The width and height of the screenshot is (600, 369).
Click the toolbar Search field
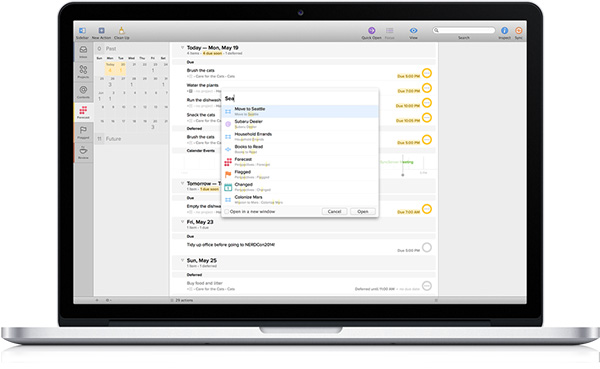pyautogui.click(x=464, y=30)
